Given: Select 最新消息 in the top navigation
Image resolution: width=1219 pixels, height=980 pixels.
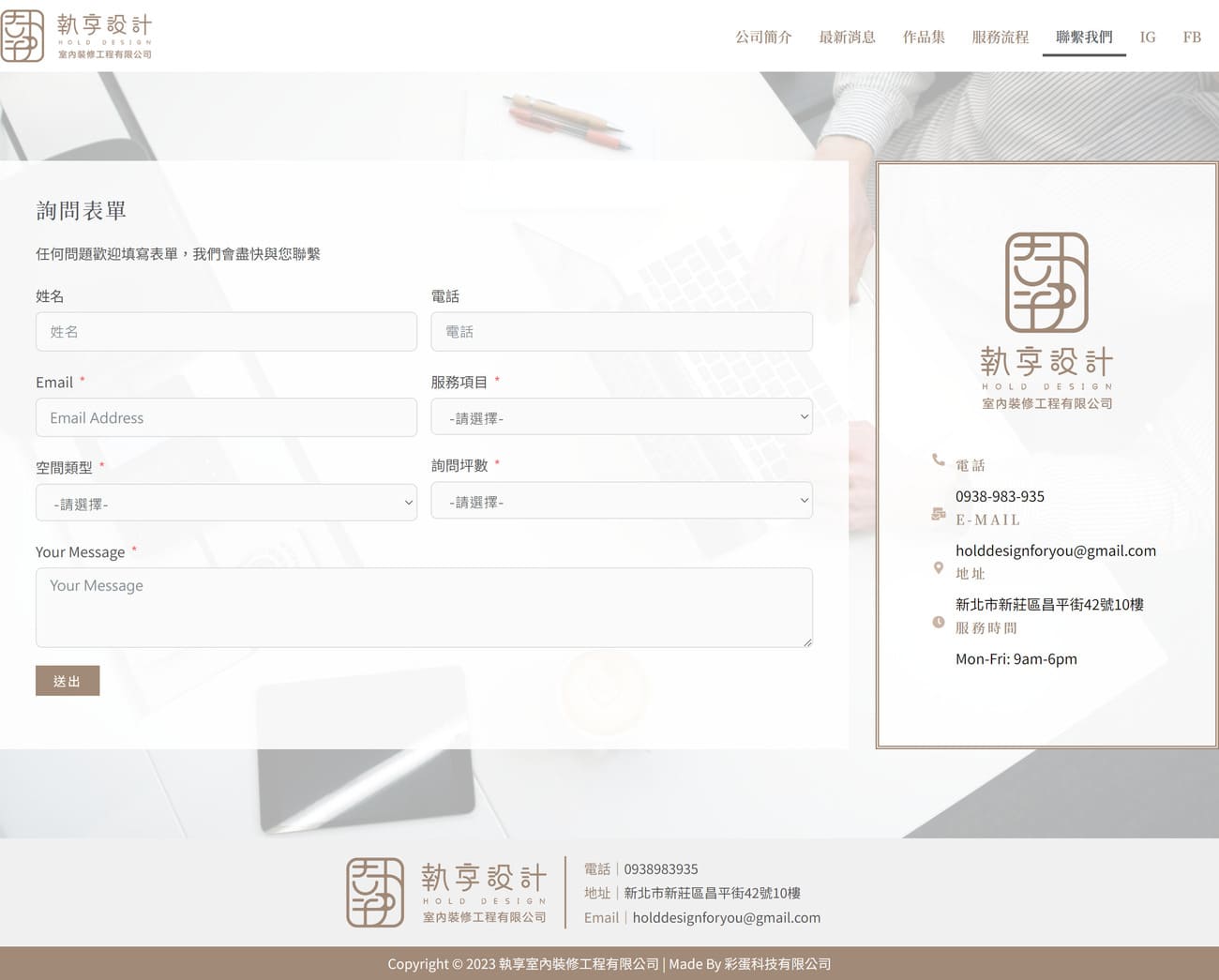Looking at the screenshot, I should click(847, 38).
